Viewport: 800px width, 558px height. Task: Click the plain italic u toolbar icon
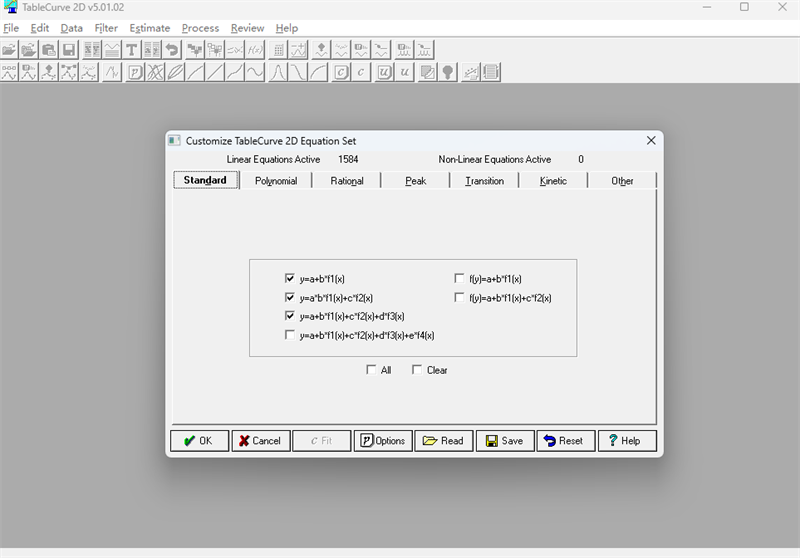coord(405,72)
